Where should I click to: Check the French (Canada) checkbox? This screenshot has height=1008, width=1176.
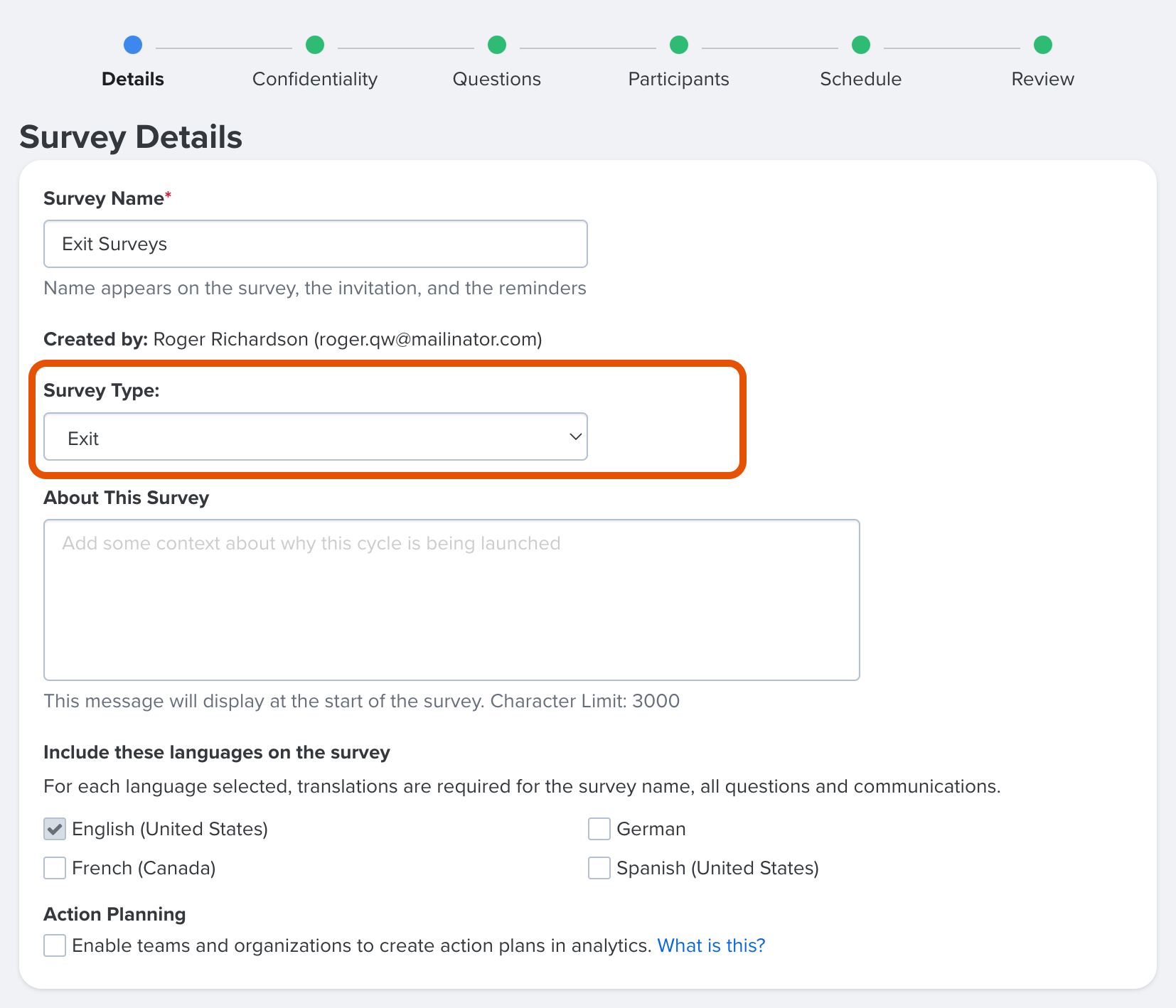point(55,867)
